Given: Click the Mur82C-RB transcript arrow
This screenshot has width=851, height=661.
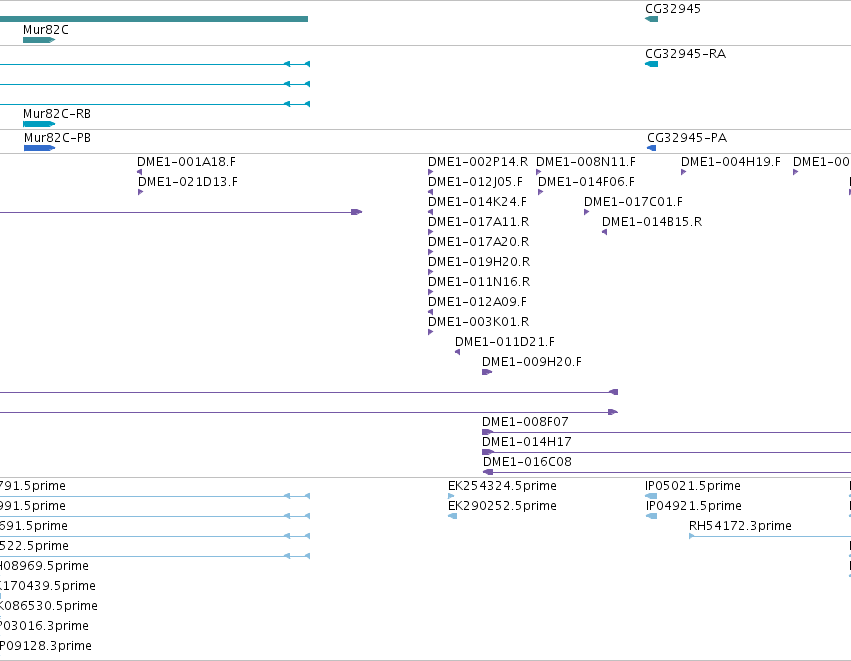Looking at the screenshot, I should click(x=39, y=124).
